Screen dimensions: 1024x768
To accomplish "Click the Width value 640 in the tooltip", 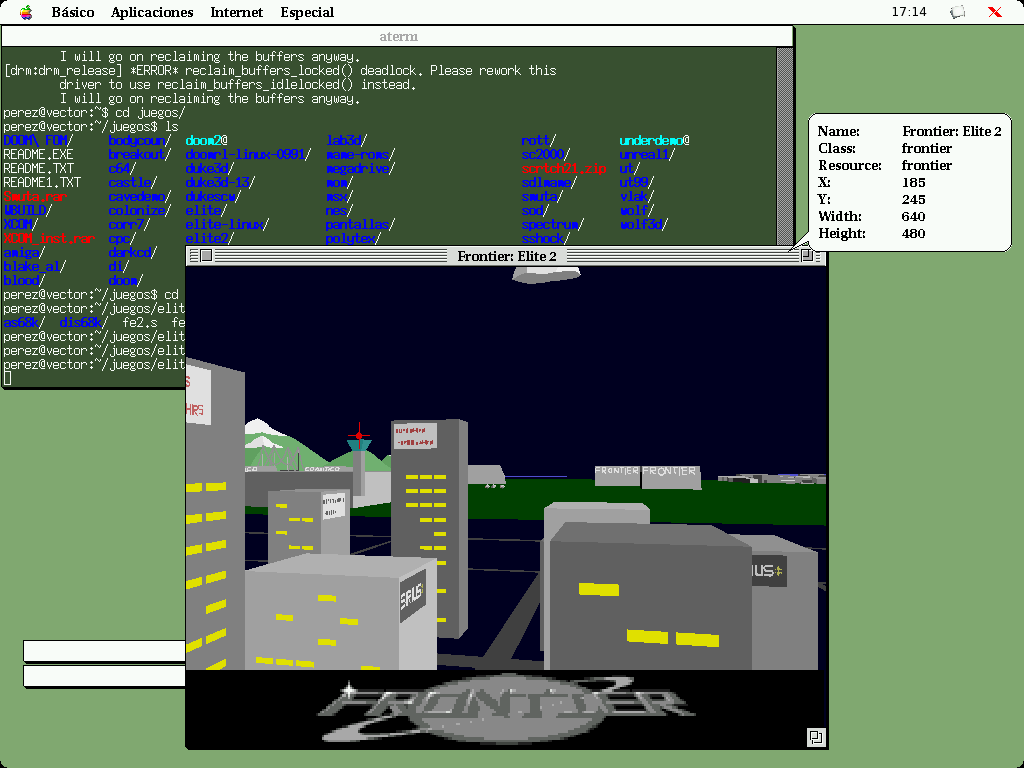I will (x=913, y=216).
